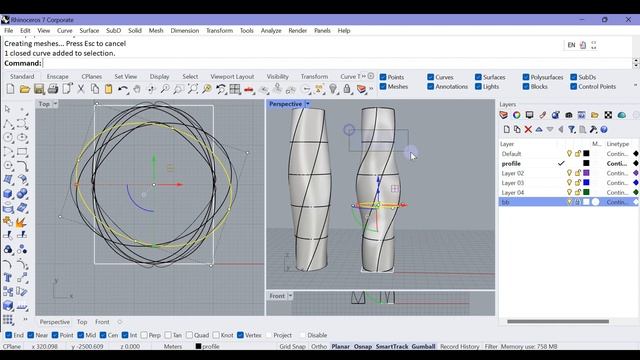Toggle Ortho in status bar
The height and width of the screenshot is (360, 640).
click(319, 347)
